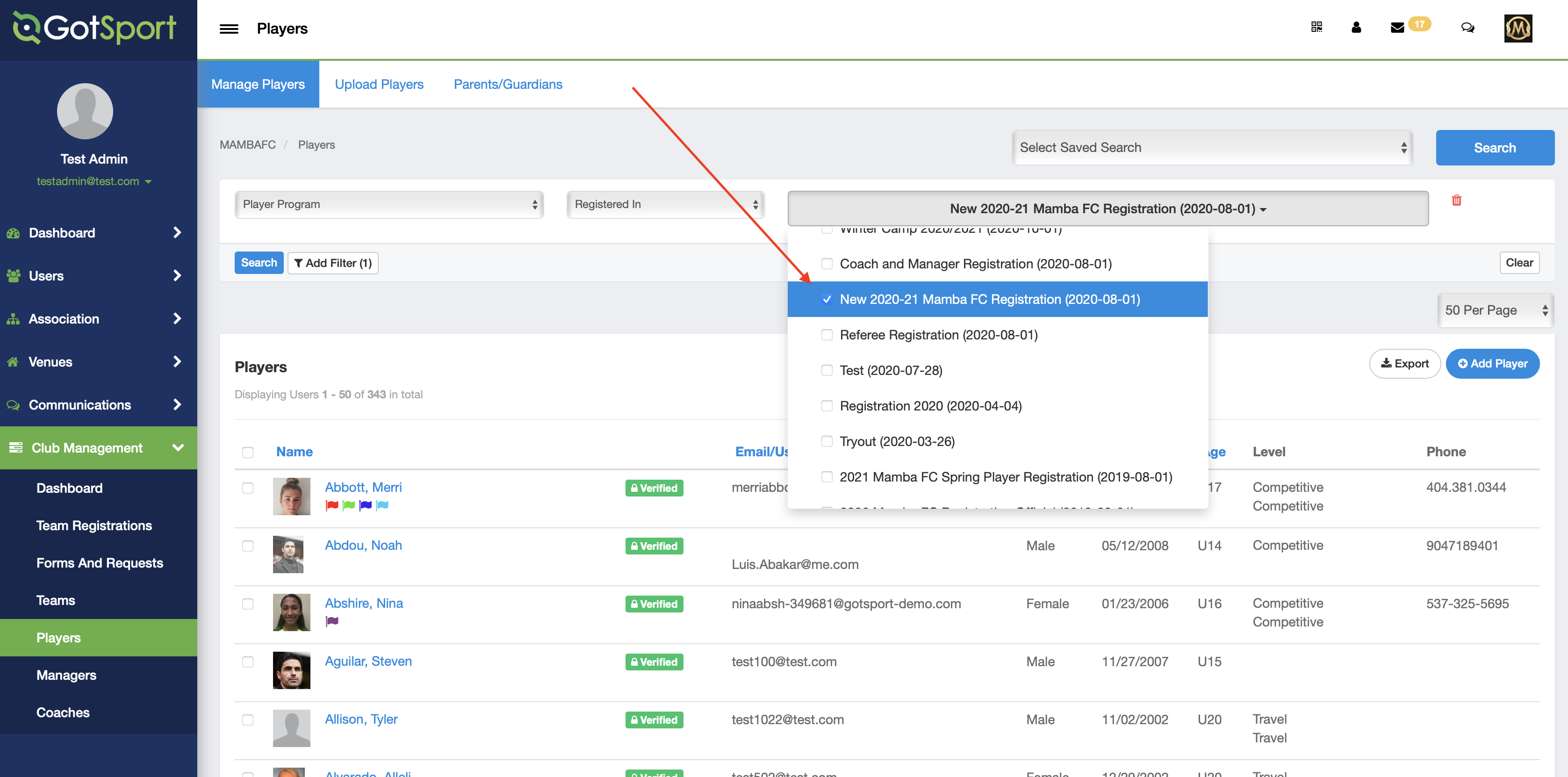Image resolution: width=1568 pixels, height=777 pixels.
Task: Select the Allison, Tyler row checkbox
Action: click(248, 720)
